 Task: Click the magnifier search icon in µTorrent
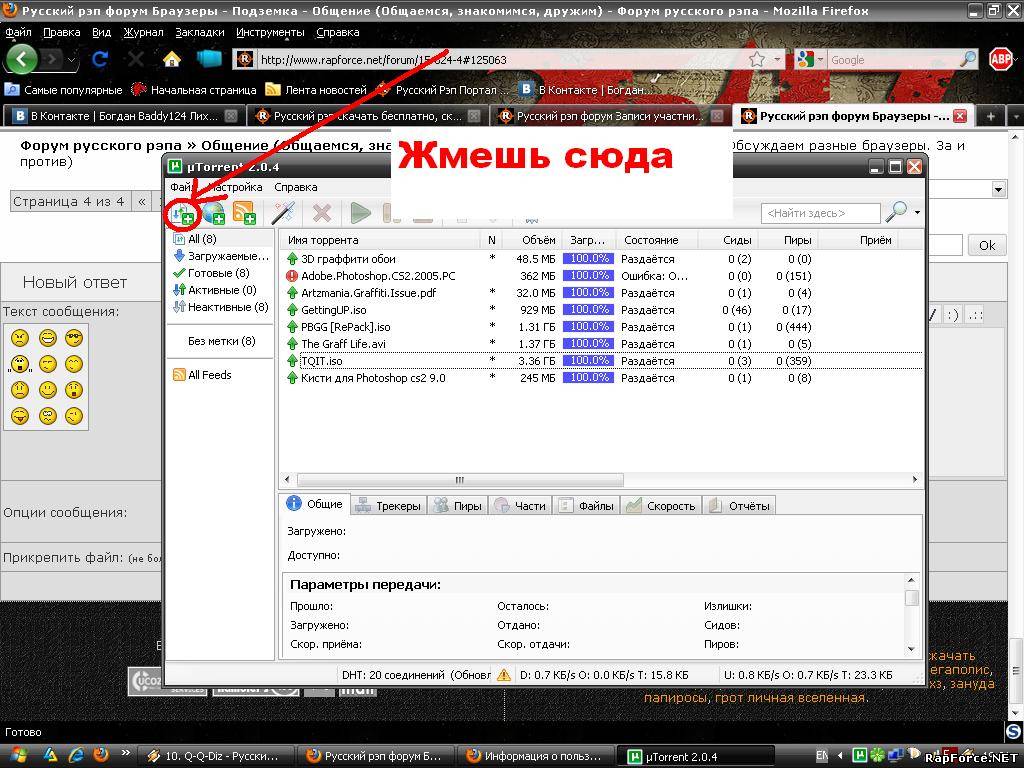(x=895, y=212)
